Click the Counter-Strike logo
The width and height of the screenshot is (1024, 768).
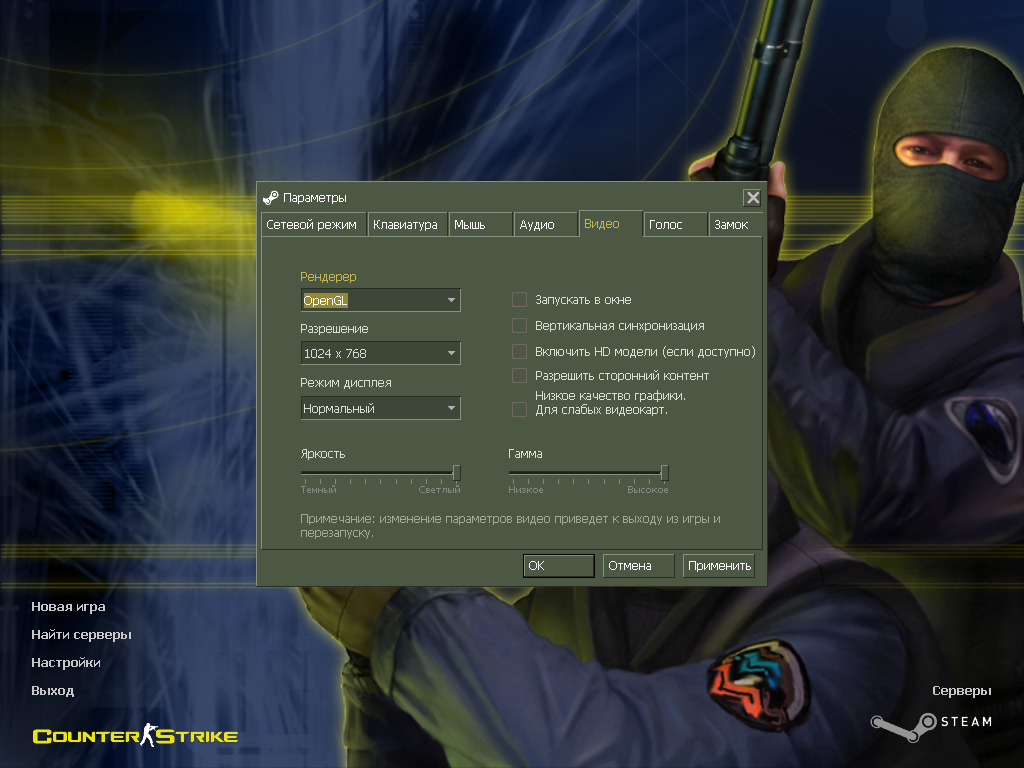click(135, 735)
